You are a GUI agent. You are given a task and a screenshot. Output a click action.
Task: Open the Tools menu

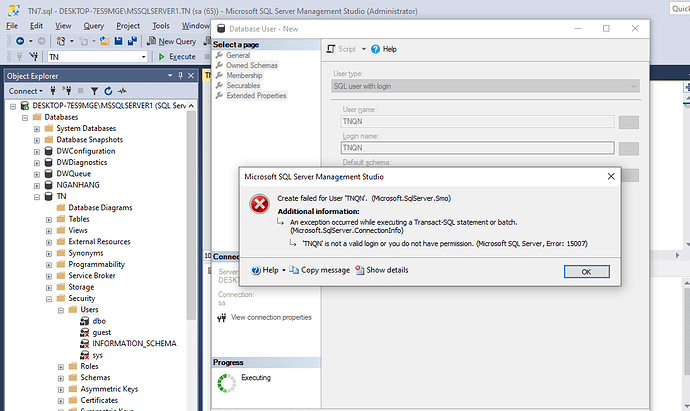(161, 26)
